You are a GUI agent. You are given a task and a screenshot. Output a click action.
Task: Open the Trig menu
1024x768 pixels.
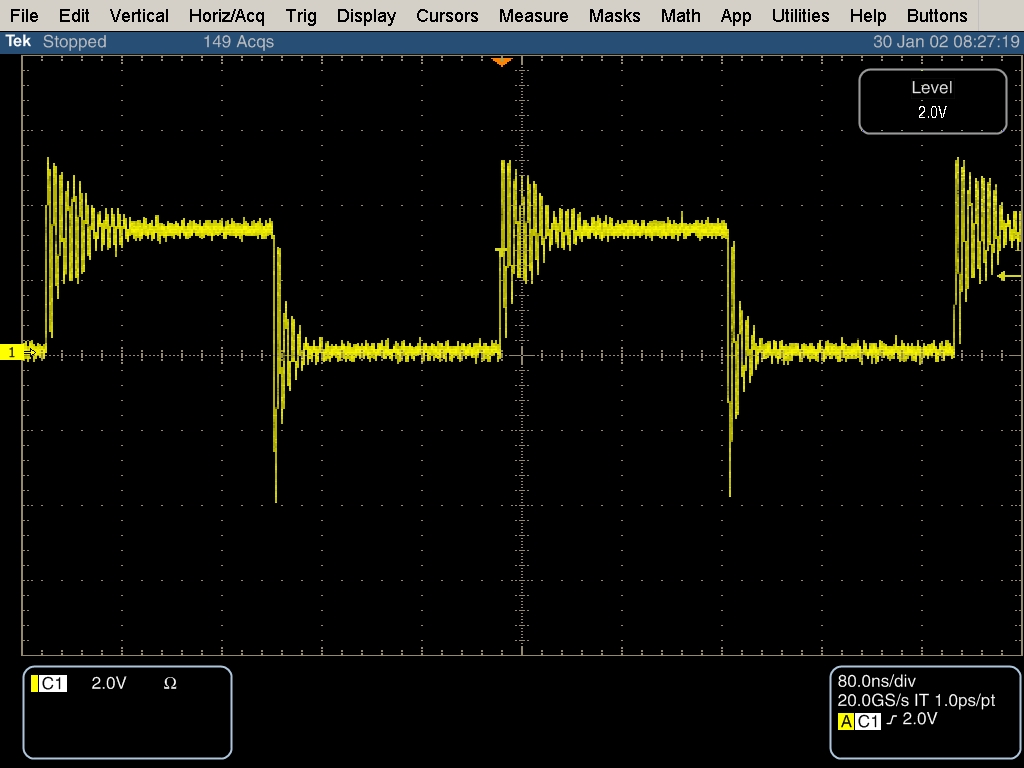pos(301,16)
